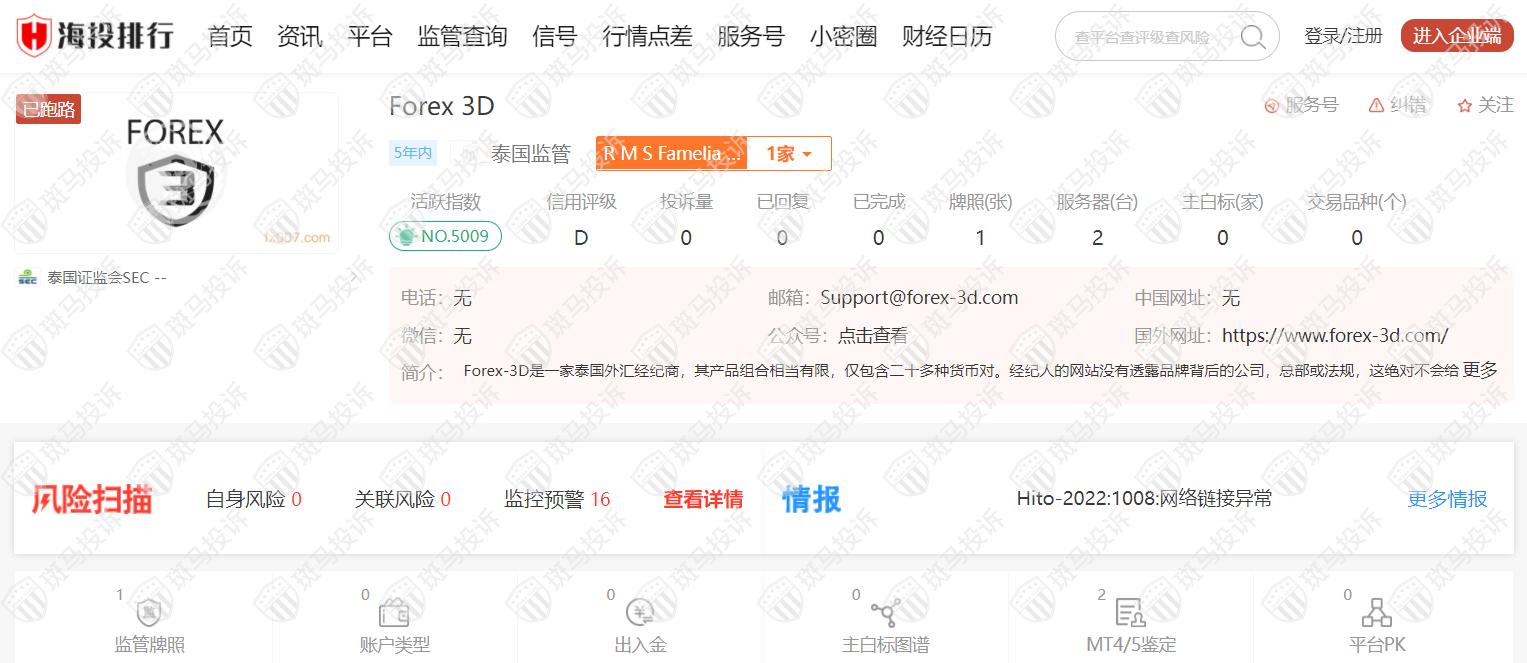The image size is (1527, 663).
Task: Open the forex-3d.com foreign website link
Action: coord(1334,336)
